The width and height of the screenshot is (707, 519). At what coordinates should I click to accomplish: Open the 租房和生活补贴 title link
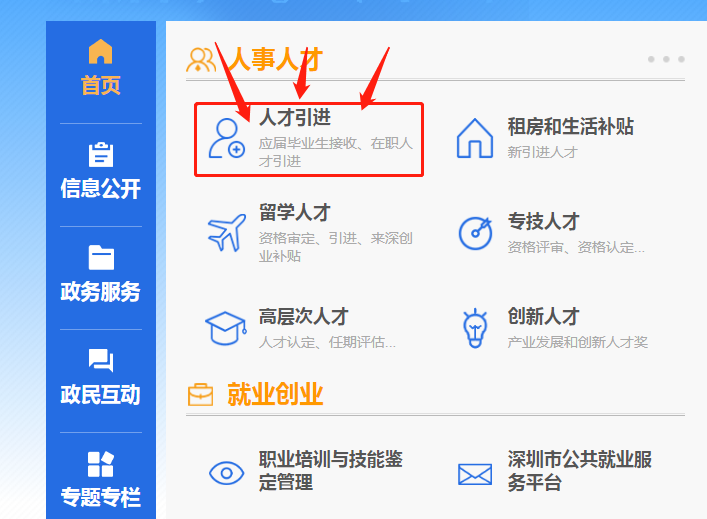(571, 126)
